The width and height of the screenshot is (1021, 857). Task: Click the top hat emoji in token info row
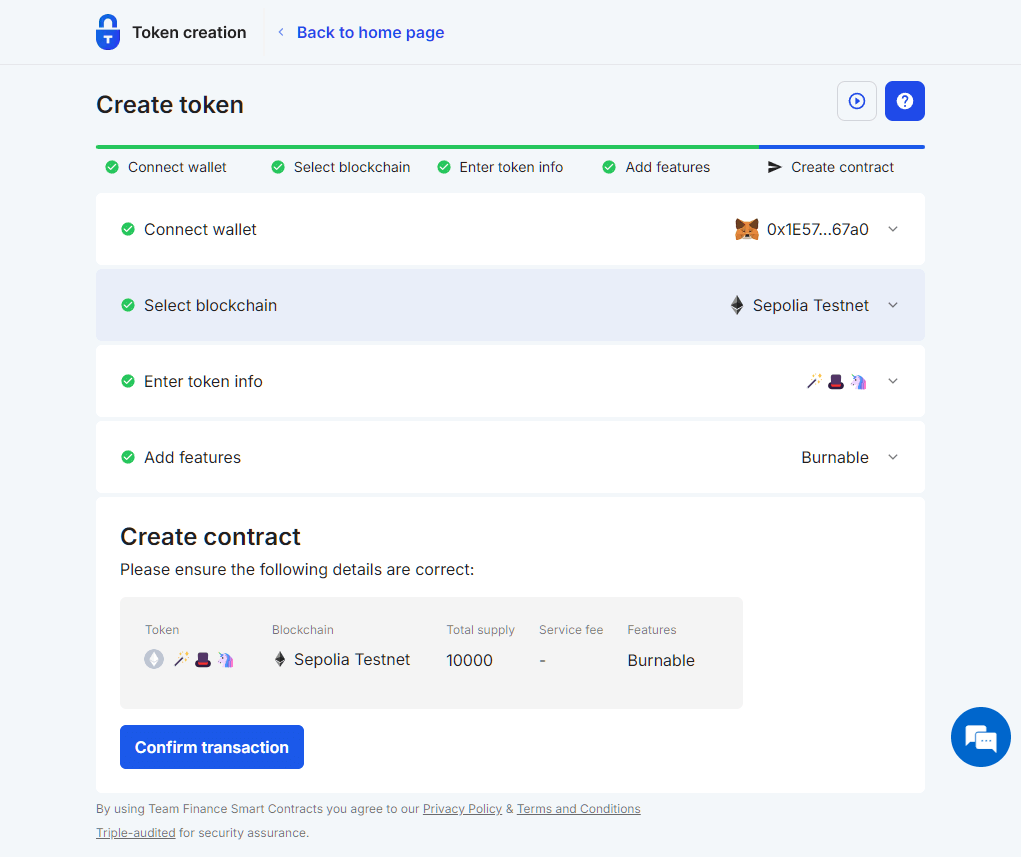pyautogui.click(x=835, y=381)
